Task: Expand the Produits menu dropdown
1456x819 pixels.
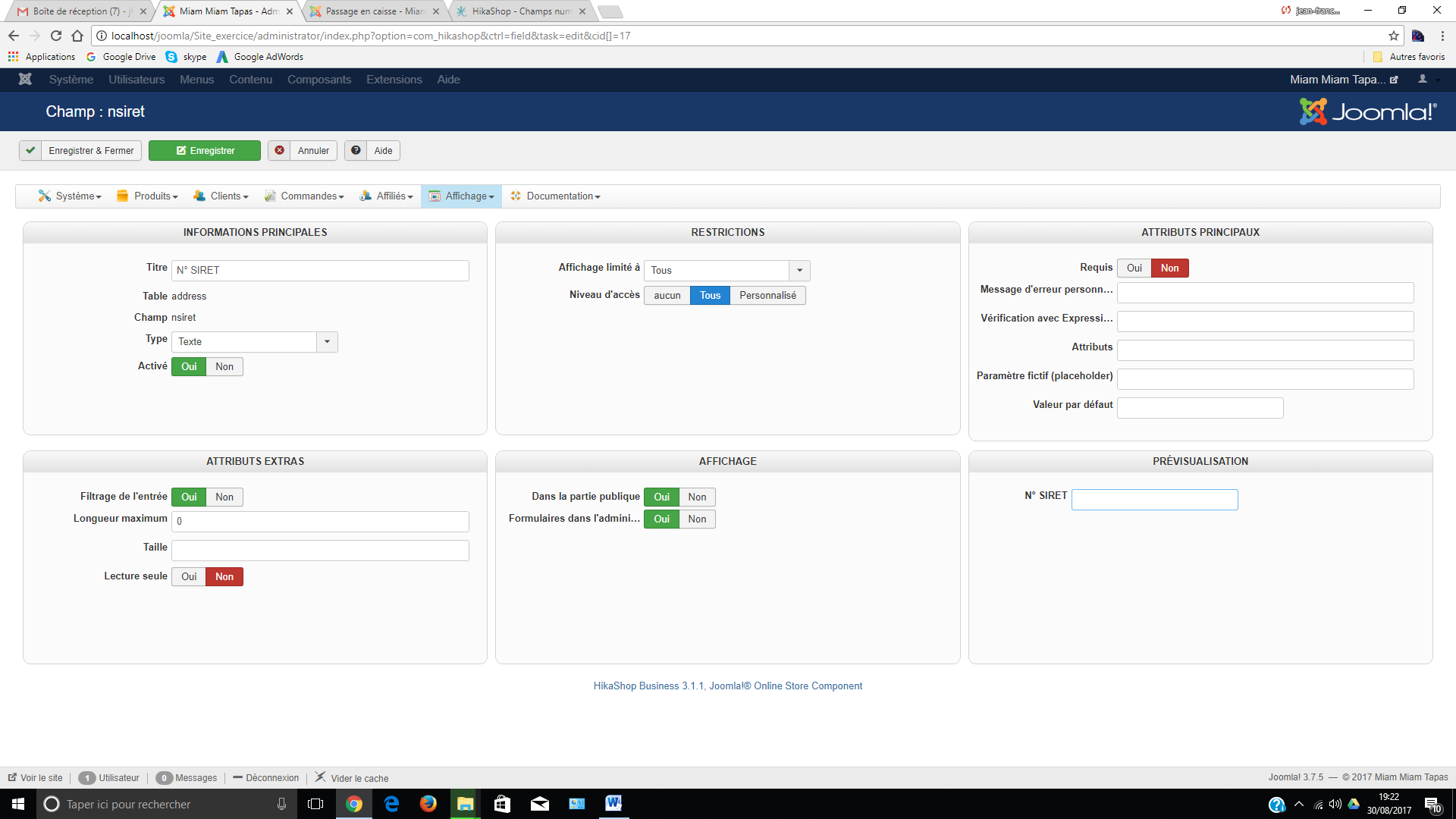Action: pos(148,196)
